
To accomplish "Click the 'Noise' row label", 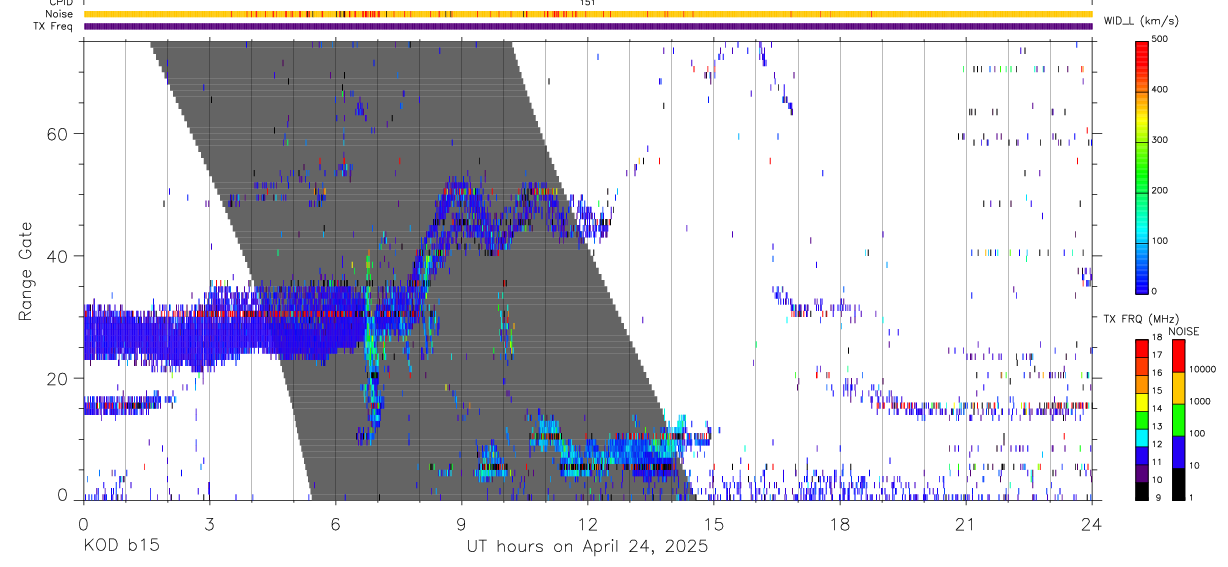I will (58, 14).
